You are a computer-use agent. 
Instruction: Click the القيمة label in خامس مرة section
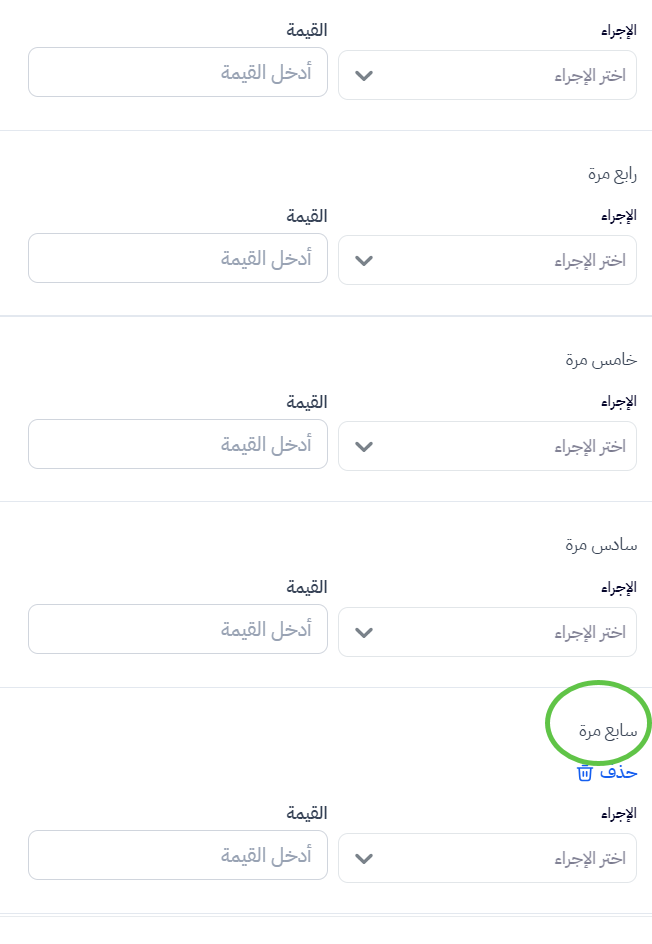click(306, 402)
